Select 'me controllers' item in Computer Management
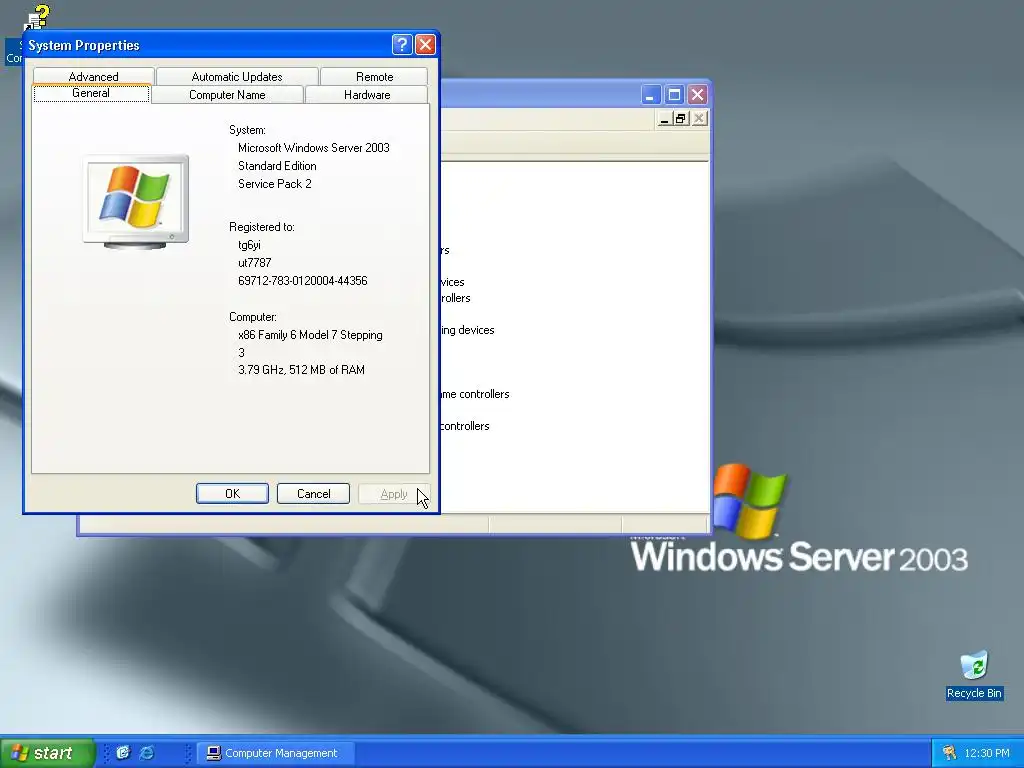Image resolution: width=1024 pixels, height=768 pixels. [475, 394]
